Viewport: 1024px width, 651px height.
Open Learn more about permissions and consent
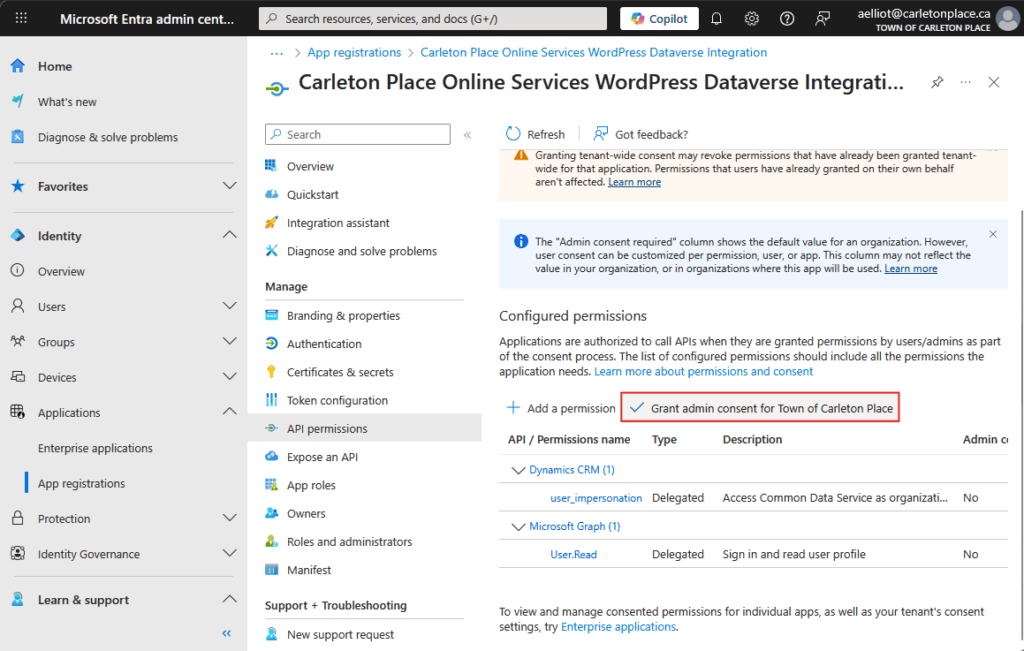(x=703, y=372)
